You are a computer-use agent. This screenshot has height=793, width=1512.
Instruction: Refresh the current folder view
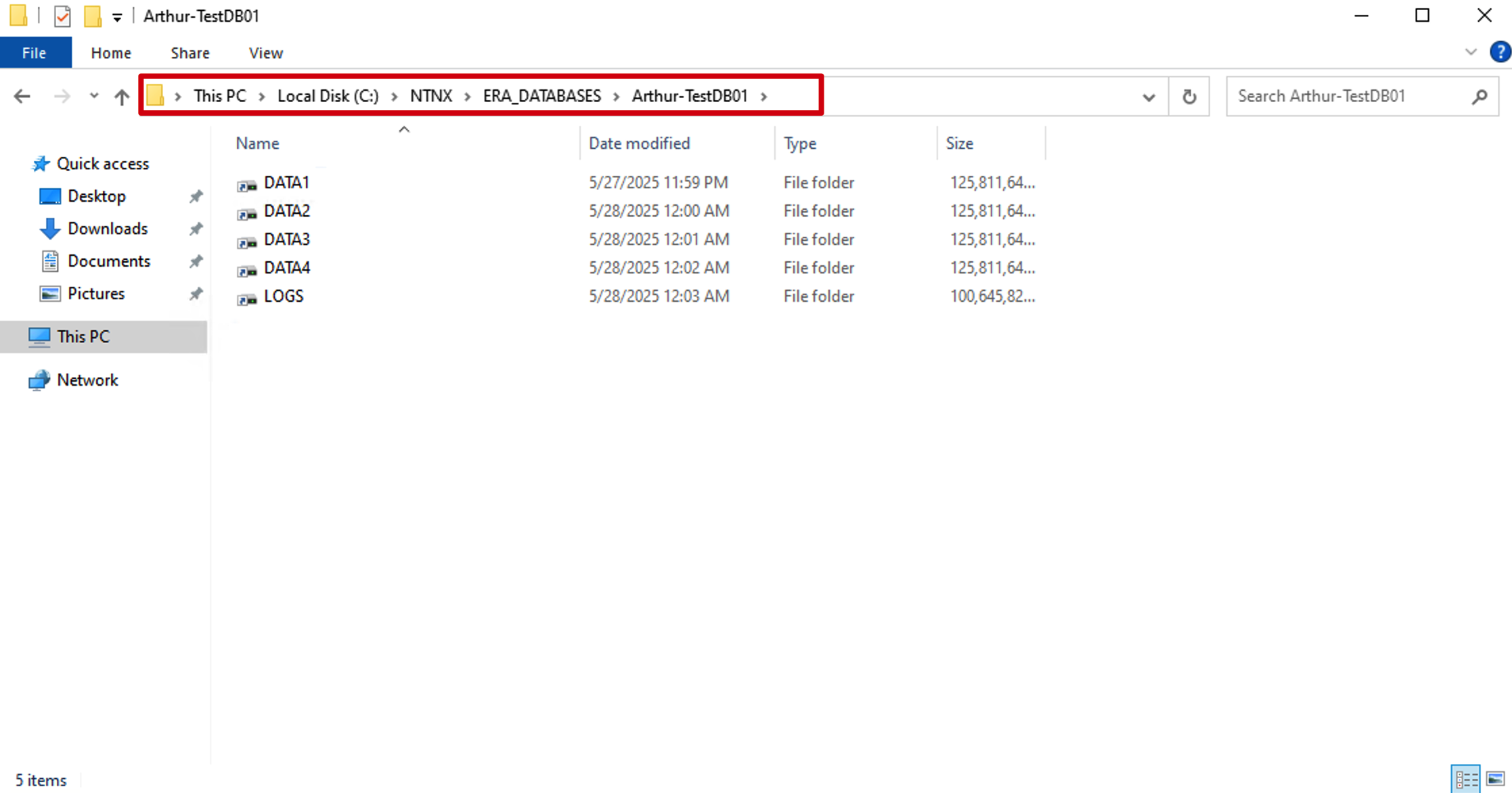point(1189,97)
